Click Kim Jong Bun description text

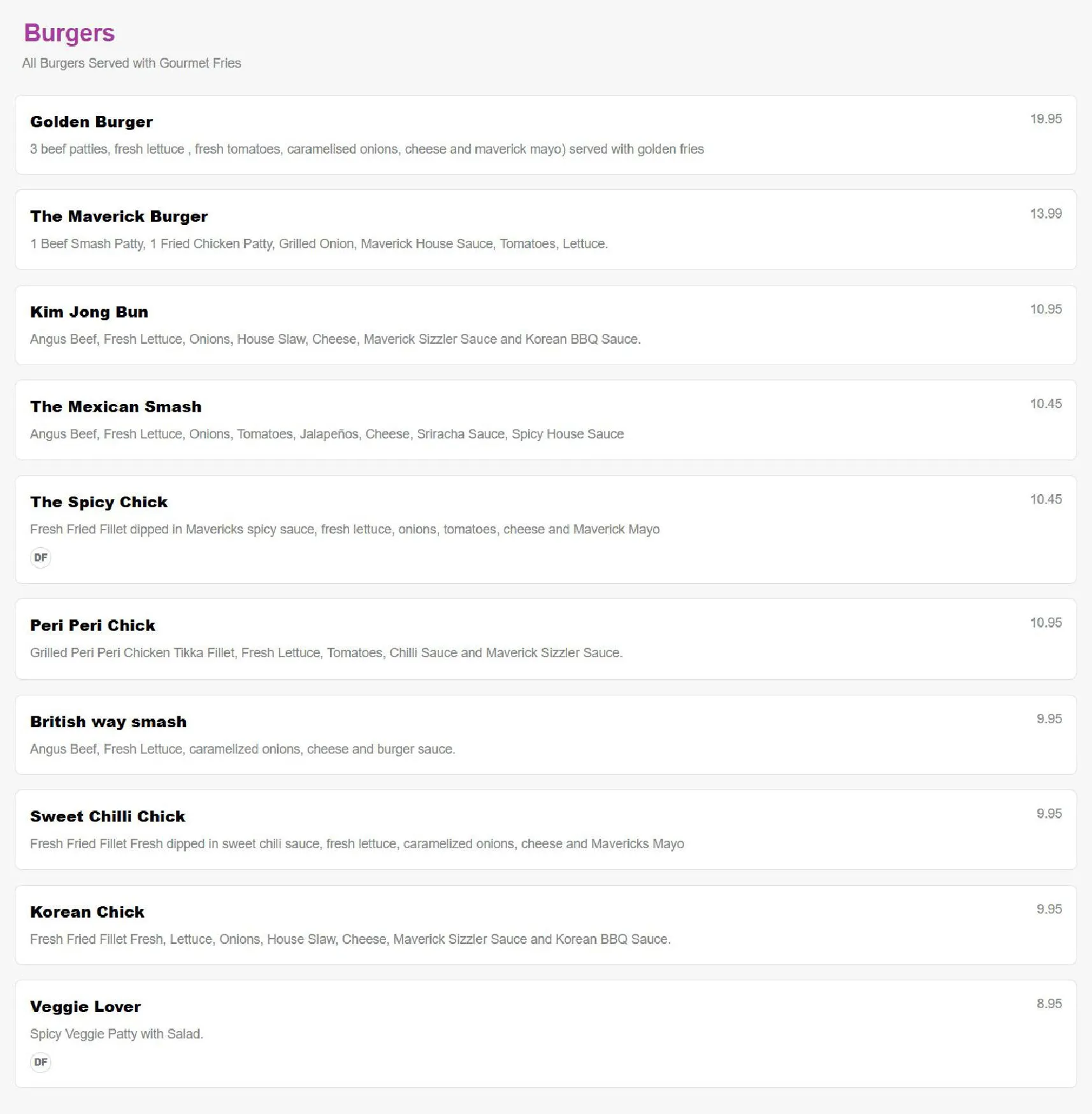tap(335, 340)
